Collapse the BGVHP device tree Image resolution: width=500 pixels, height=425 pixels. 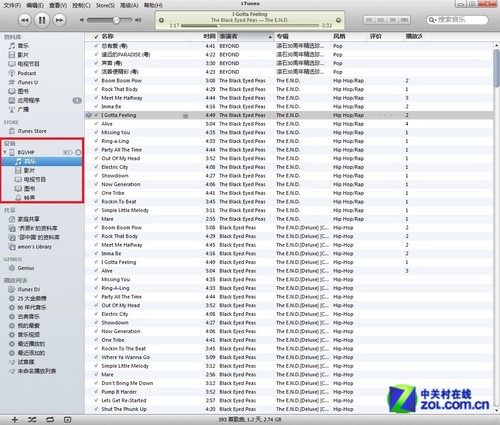pos(5,152)
